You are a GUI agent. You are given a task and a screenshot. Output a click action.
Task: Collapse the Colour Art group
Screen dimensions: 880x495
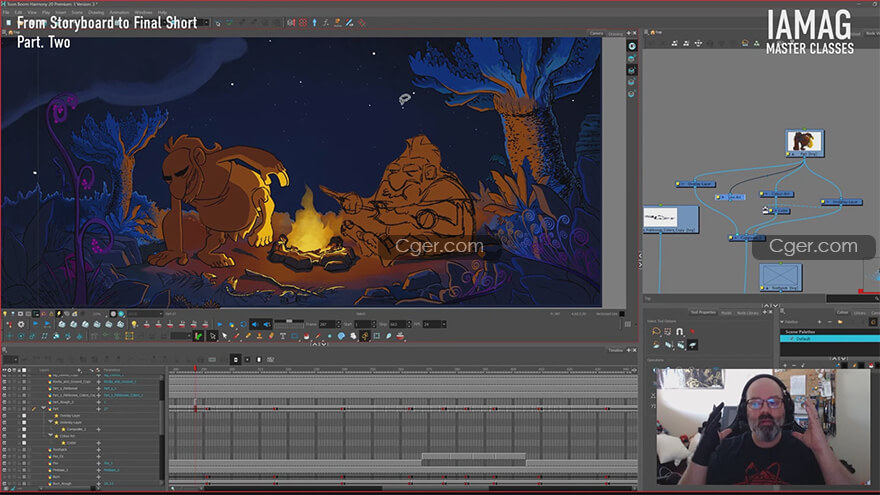coord(51,436)
